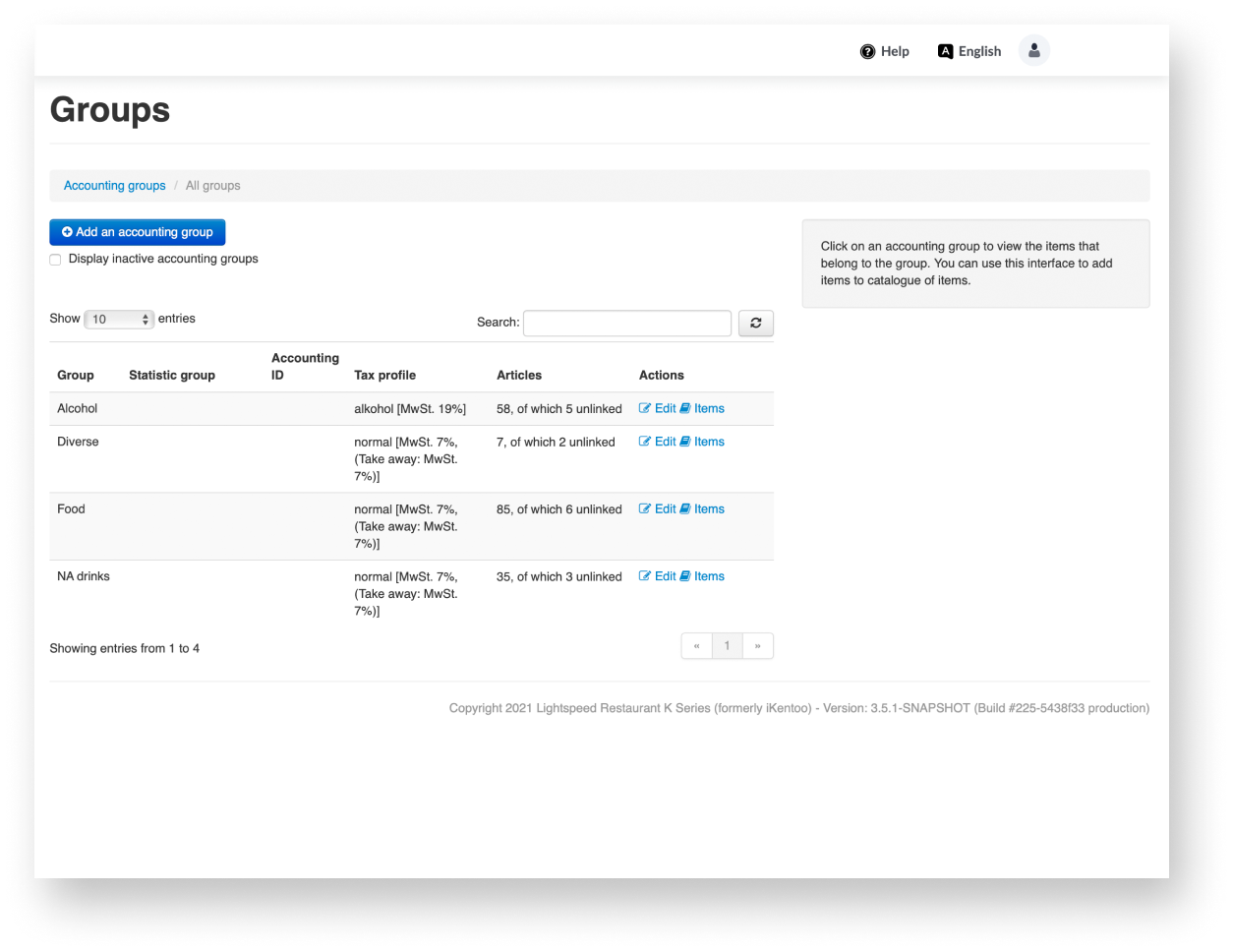The width and height of the screenshot is (1233, 952).
Task: Click the refresh table icon button
Action: [756, 323]
